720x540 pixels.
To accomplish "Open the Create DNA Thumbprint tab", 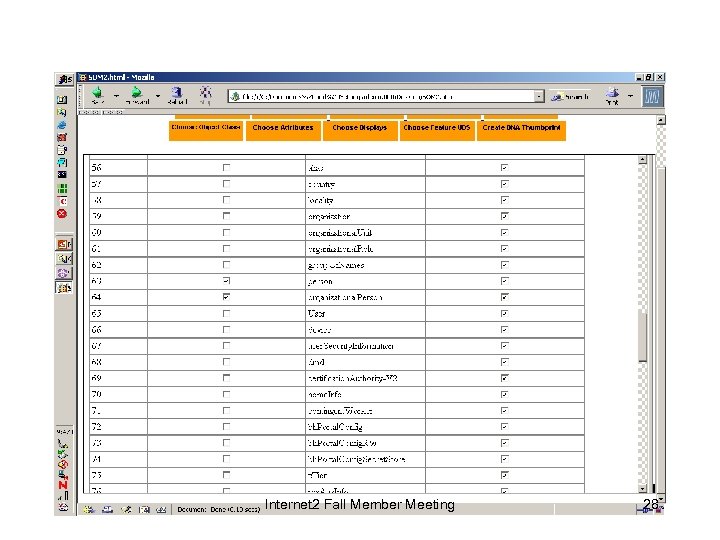I will pyautogui.click(x=521, y=130).
